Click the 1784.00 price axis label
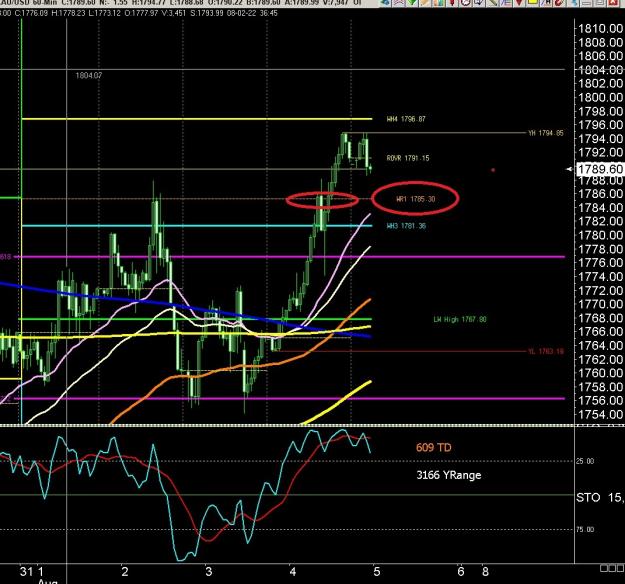Screen dimensions: 625x584 click(x=600, y=208)
